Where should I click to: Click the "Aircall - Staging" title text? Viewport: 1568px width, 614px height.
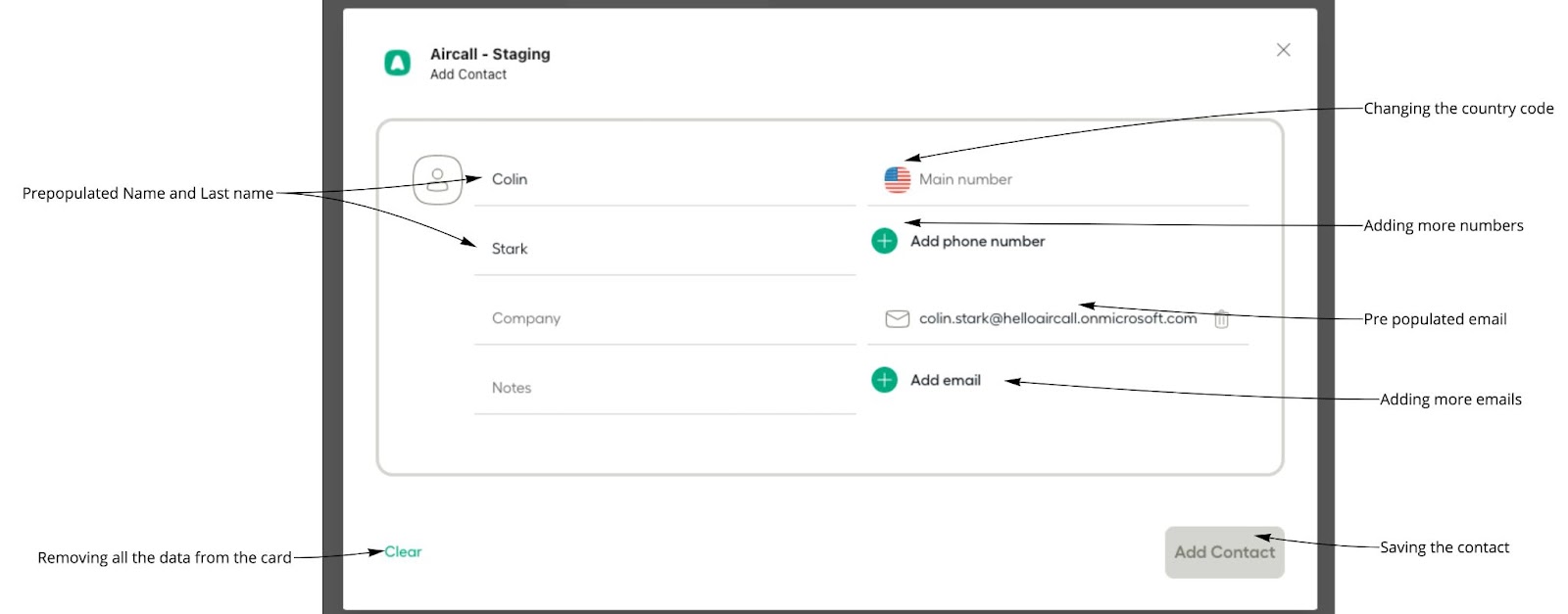tap(490, 55)
